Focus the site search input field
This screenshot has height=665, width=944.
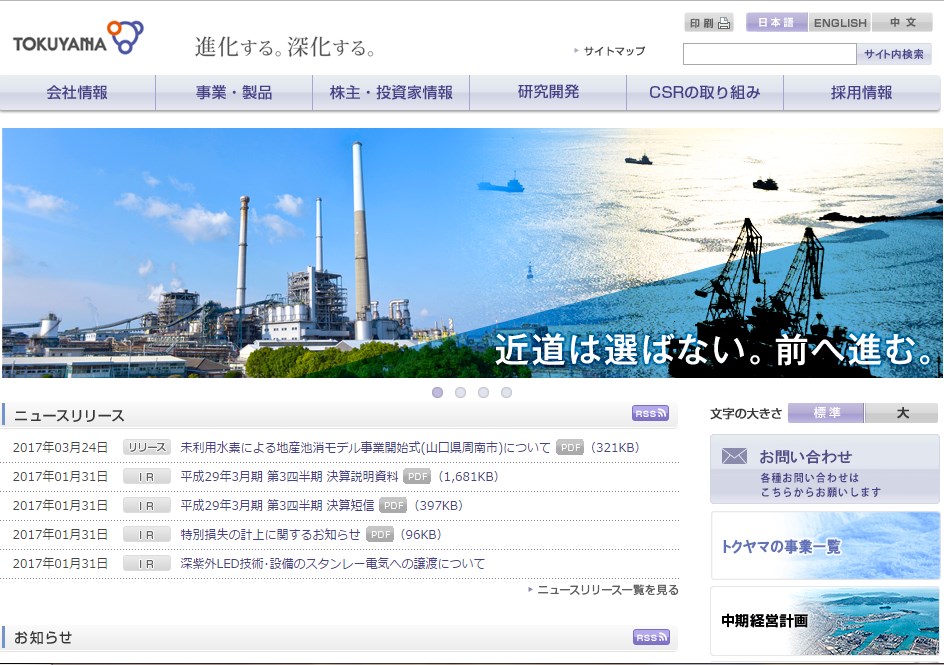pos(769,54)
